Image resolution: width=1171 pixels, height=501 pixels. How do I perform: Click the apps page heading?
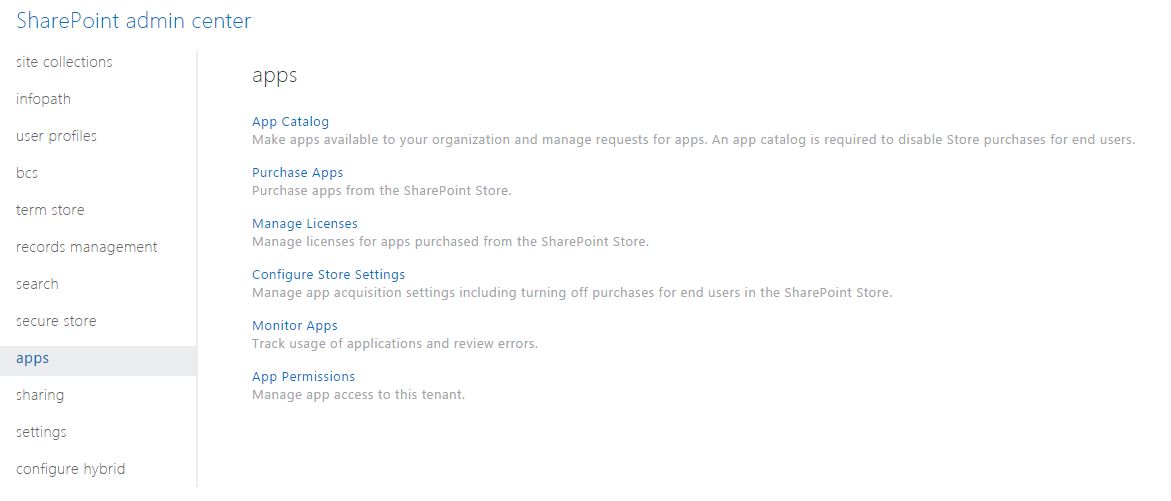(274, 75)
